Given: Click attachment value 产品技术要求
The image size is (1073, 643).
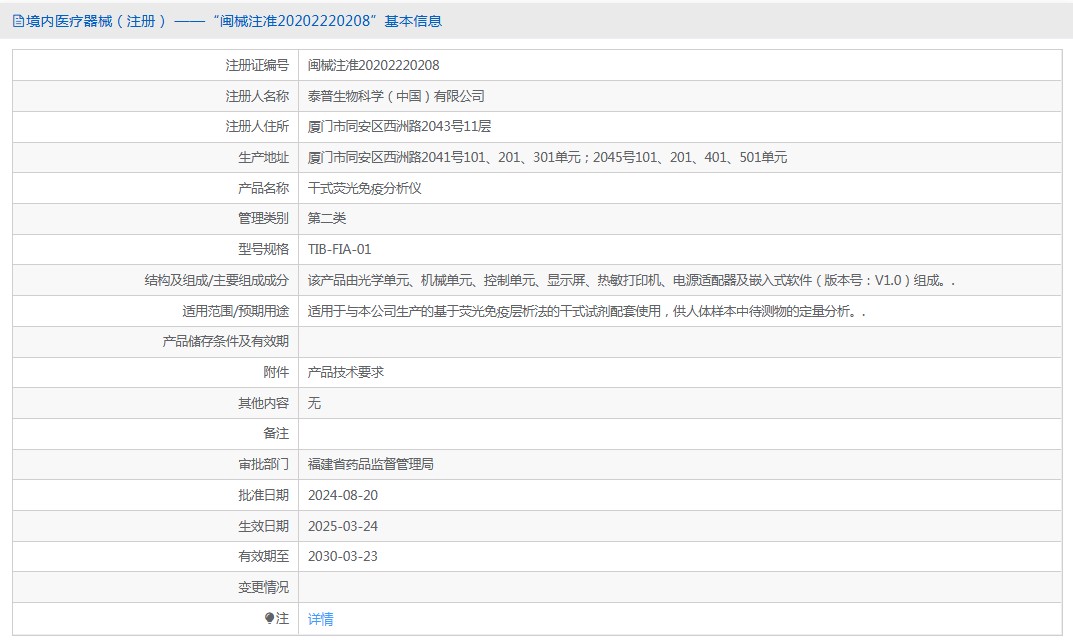Looking at the screenshot, I should [346, 372].
